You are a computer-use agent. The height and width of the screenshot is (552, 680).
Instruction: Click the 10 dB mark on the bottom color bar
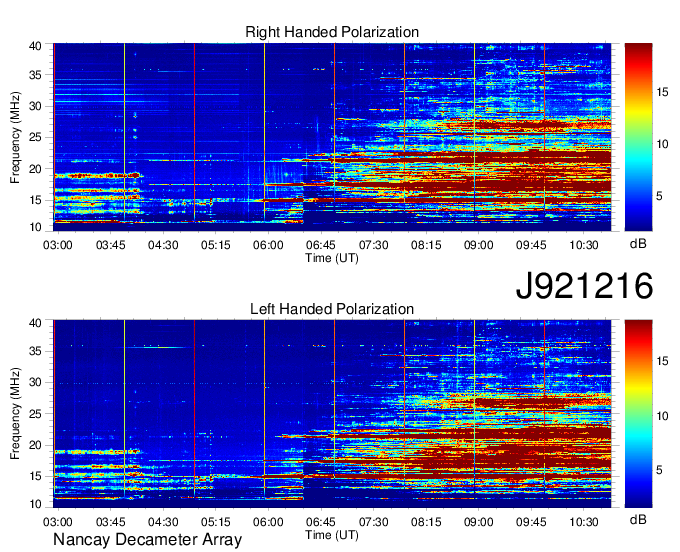tap(662, 416)
